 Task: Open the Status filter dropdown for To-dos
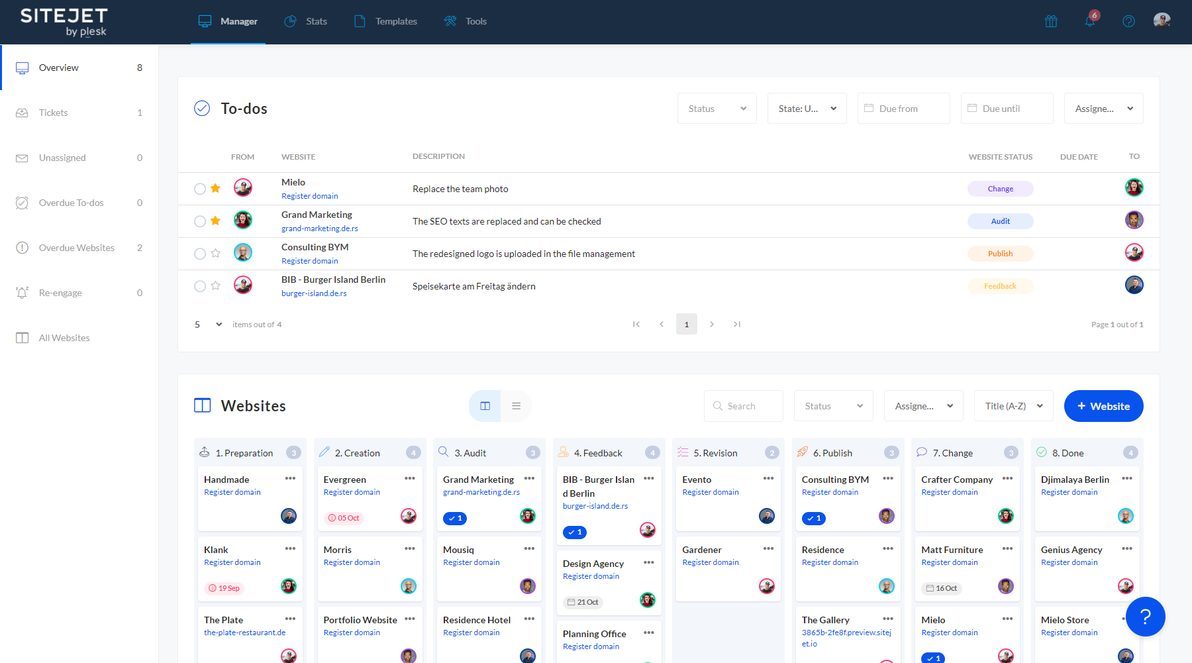pos(716,108)
